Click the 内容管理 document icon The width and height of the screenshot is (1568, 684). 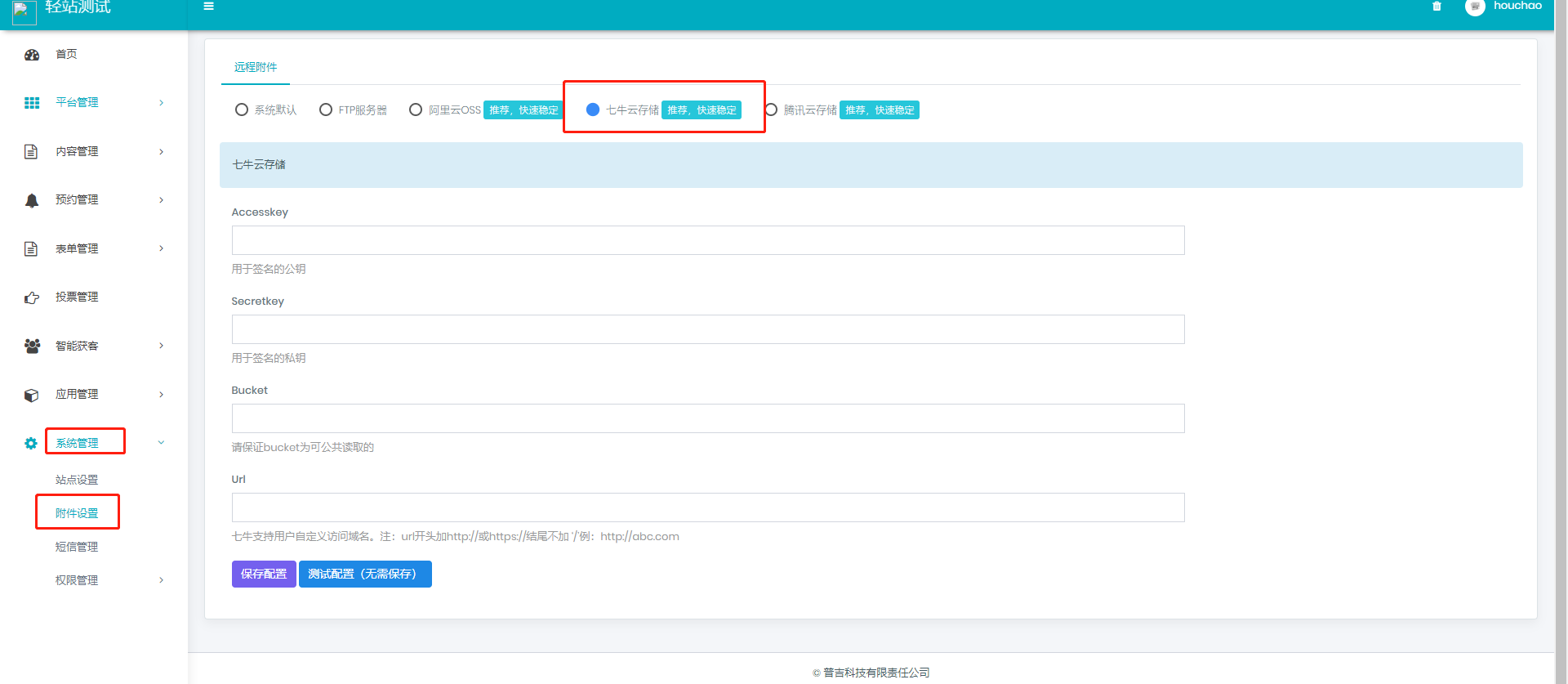pyautogui.click(x=31, y=151)
